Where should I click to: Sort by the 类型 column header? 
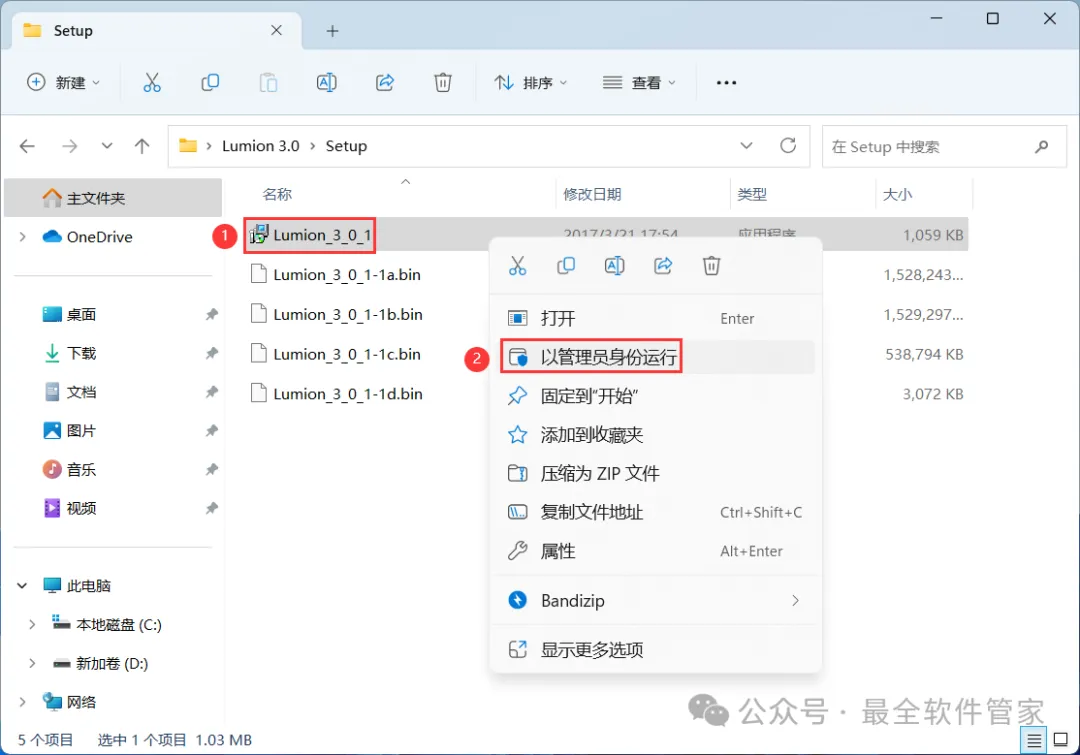point(752,194)
